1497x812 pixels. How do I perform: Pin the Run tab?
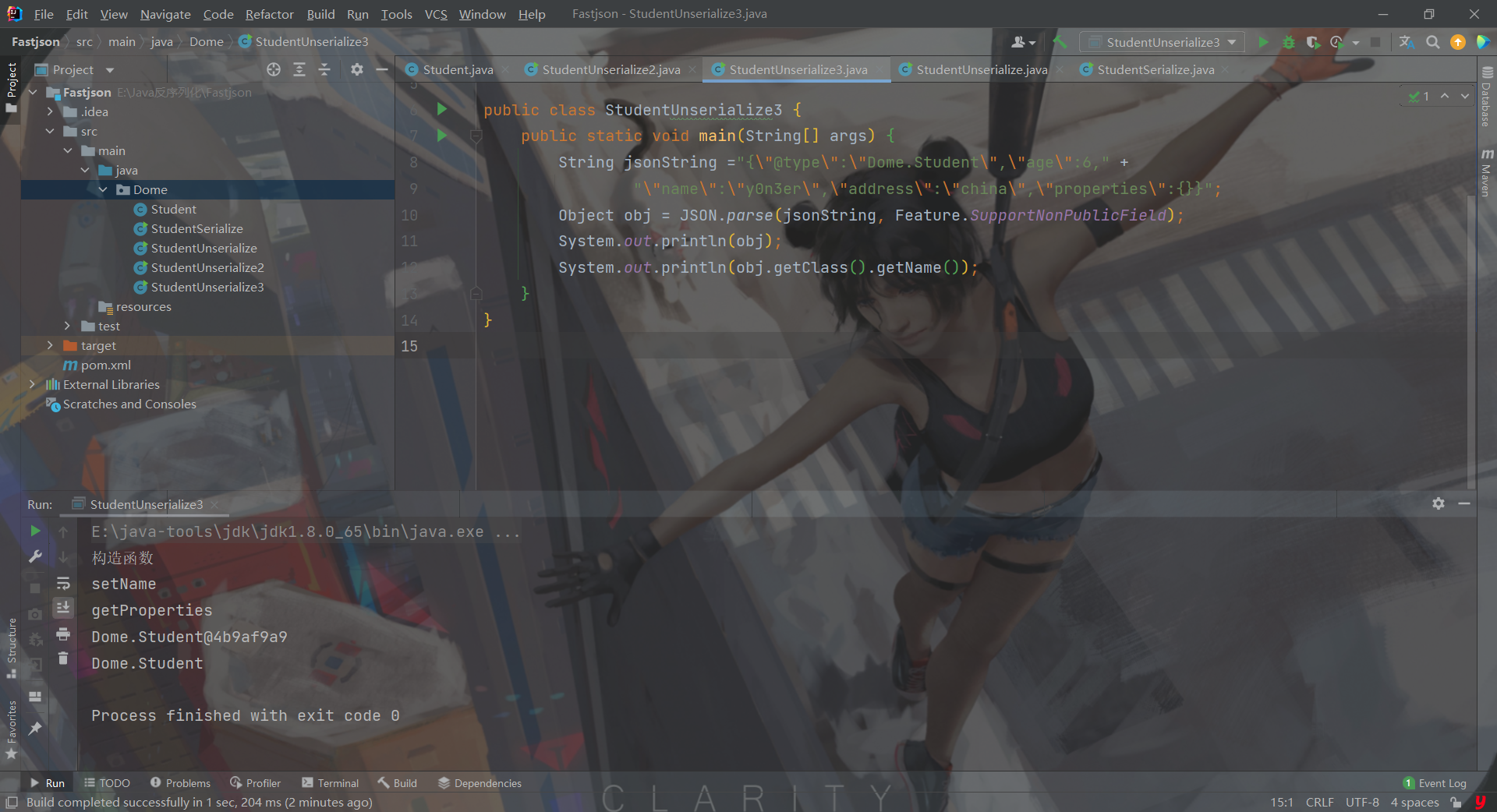pos(35,728)
